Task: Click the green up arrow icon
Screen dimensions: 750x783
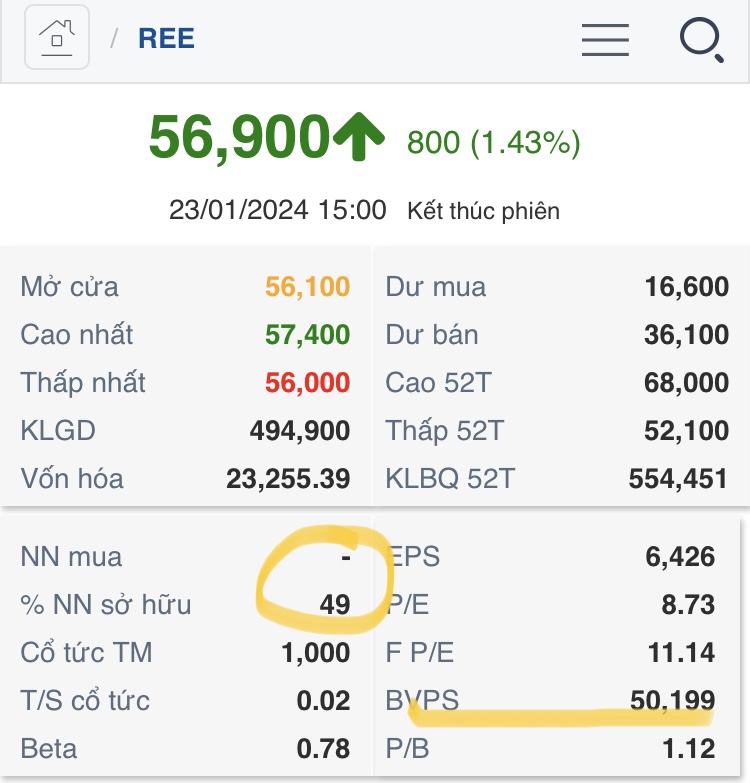Action: 358,138
